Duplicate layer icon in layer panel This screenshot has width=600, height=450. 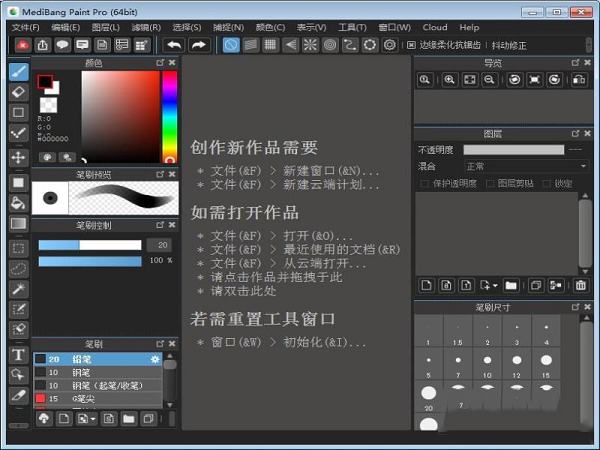(x=536, y=285)
